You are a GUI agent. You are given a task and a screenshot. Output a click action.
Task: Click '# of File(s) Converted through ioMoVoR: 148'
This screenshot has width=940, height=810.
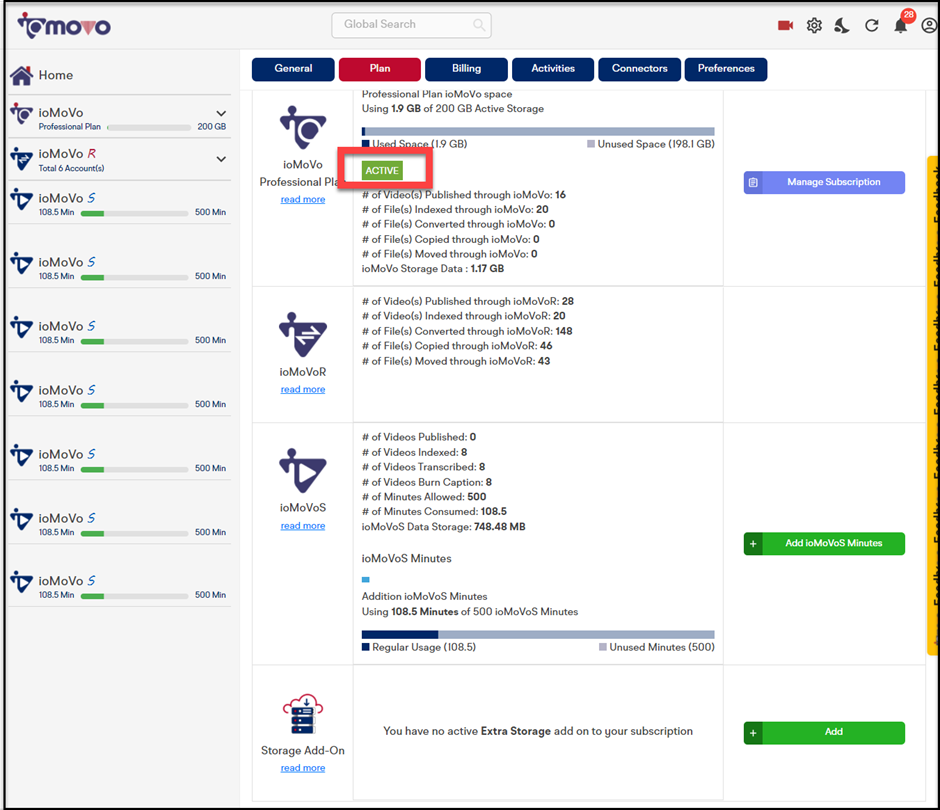(x=467, y=331)
